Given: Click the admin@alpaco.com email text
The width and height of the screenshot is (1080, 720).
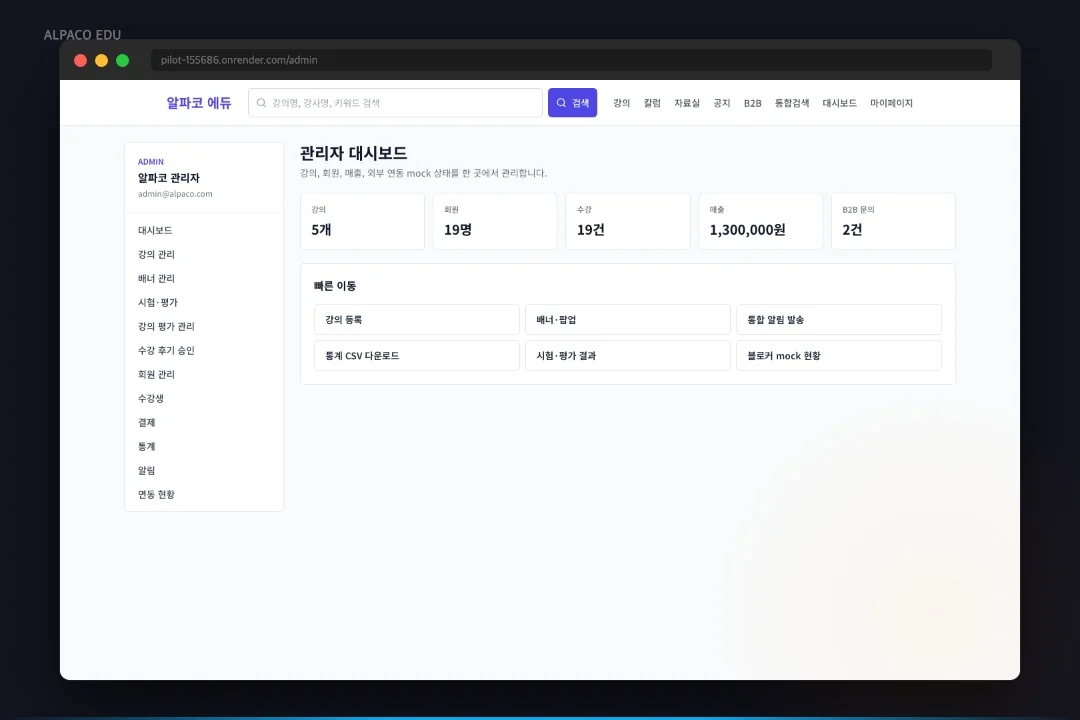Looking at the screenshot, I should pyautogui.click(x=175, y=194).
